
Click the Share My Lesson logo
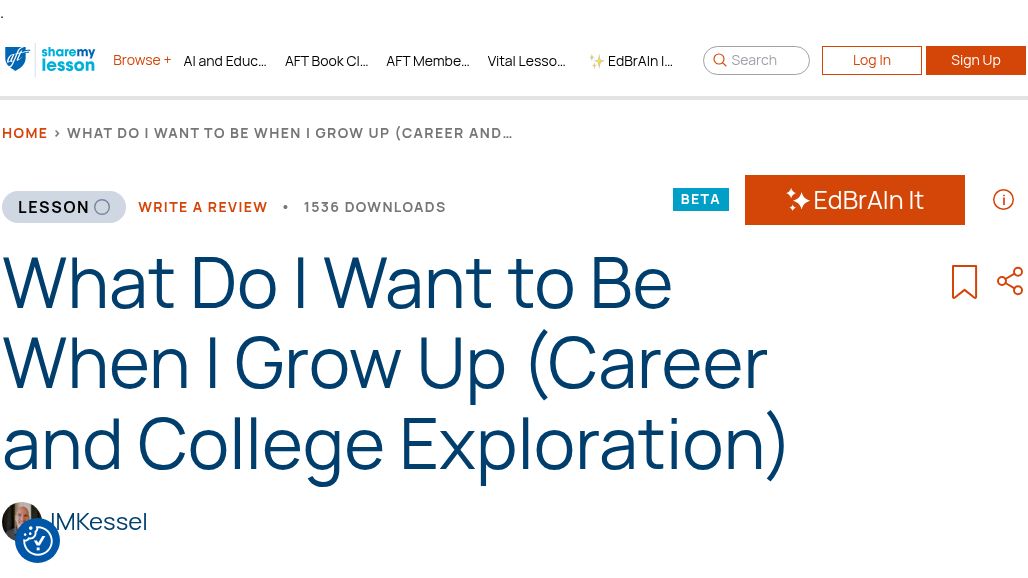click(x=50, y=60)
